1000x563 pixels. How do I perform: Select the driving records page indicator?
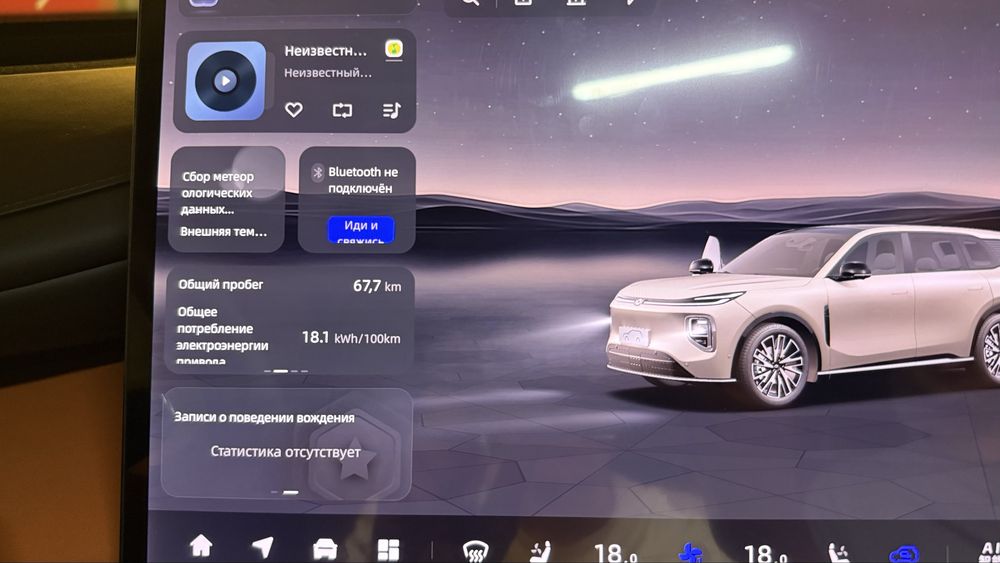(284, 492)
